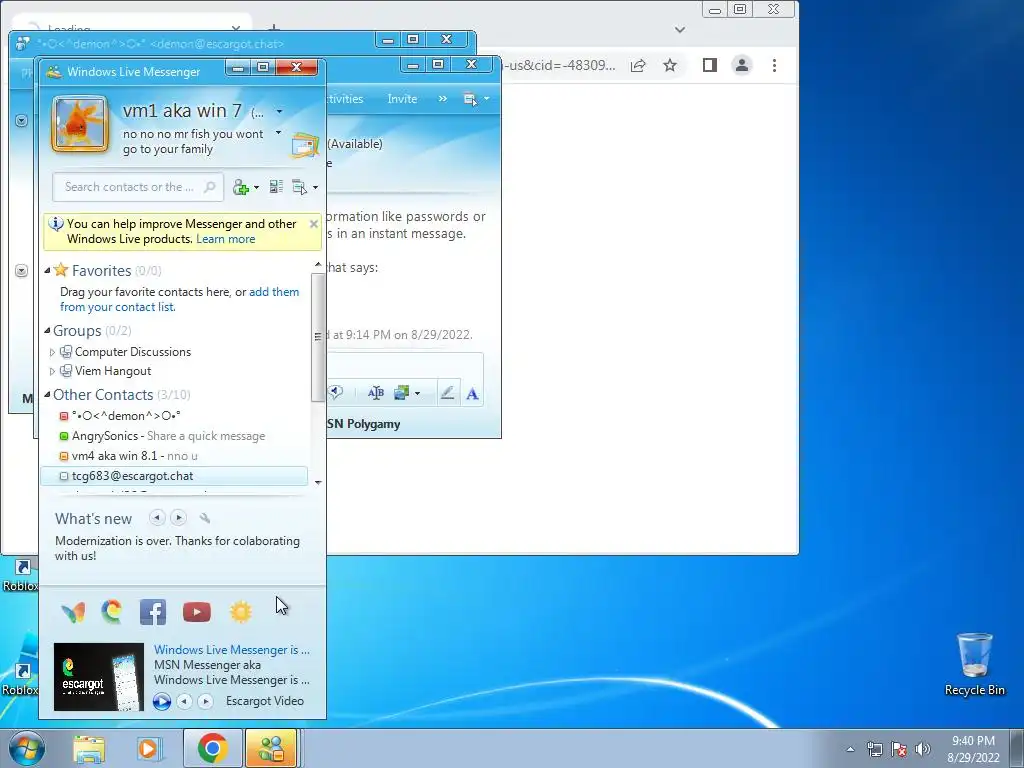Open the Facebook icon
The width and height of the screenshot is (1024, 768).
(x=153, y=613)
